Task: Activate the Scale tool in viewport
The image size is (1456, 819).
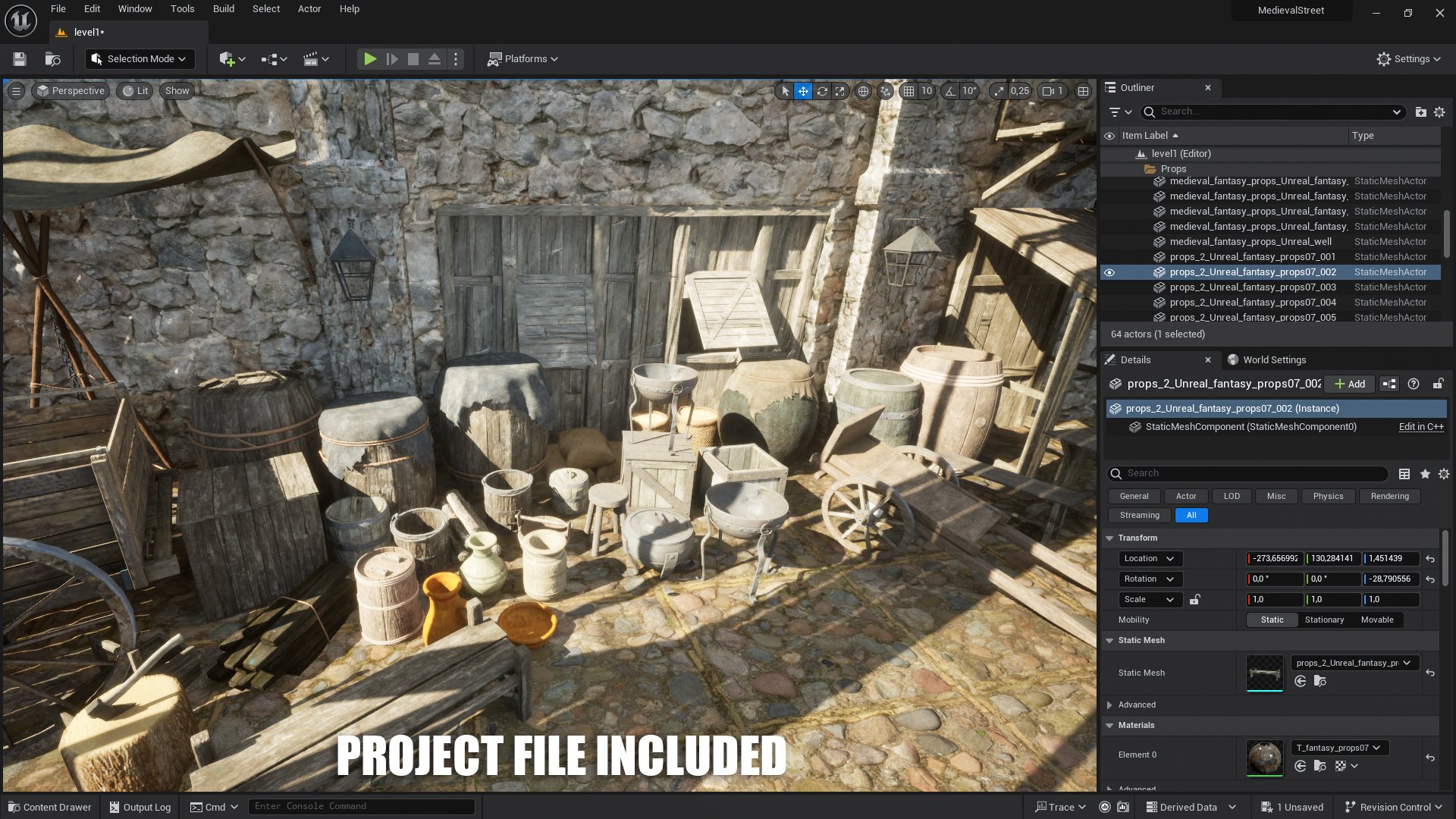Action: click(x=840, y=91)
